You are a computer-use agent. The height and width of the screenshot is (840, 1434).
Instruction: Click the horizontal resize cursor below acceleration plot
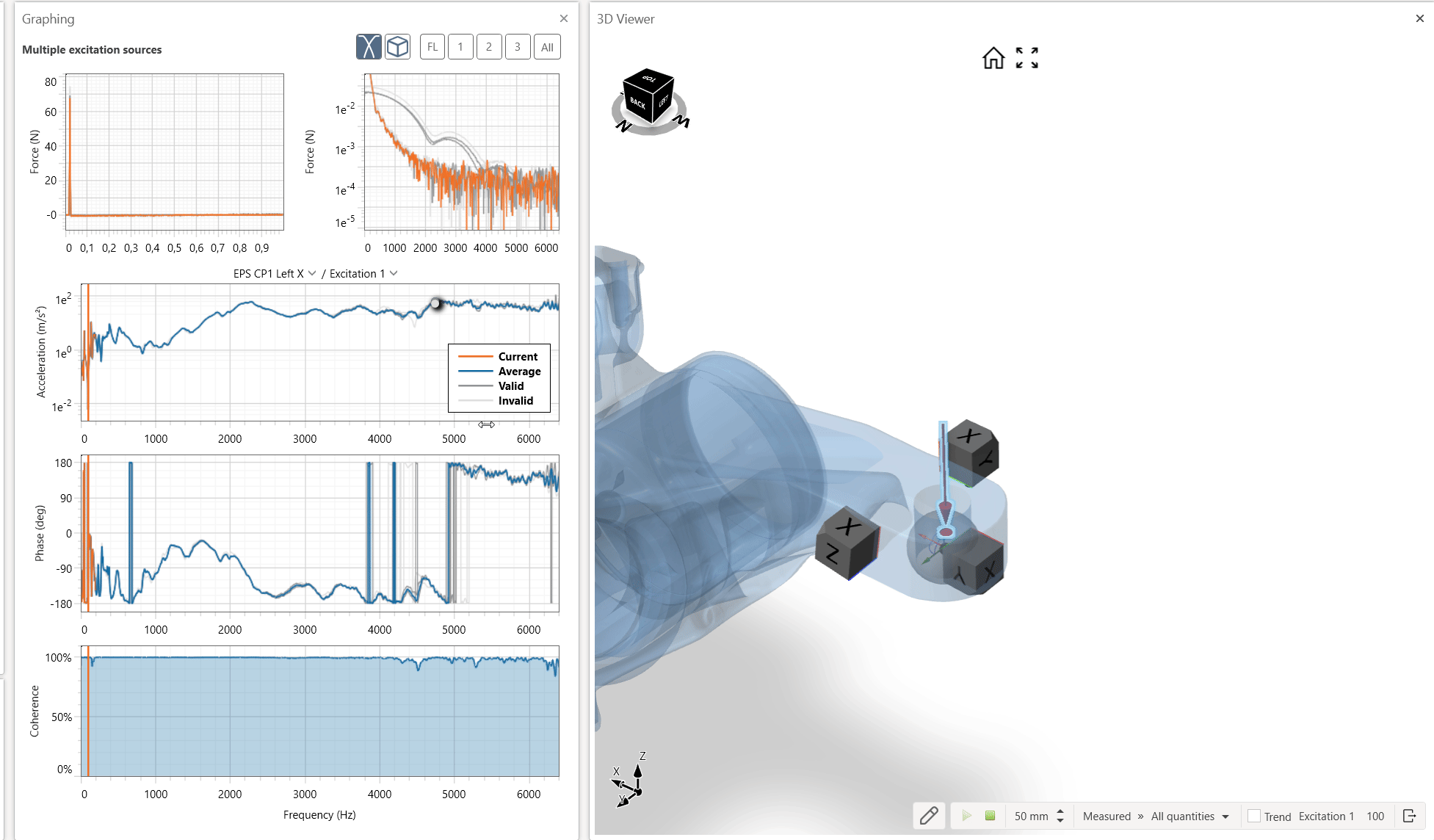[x=486, y=424]
